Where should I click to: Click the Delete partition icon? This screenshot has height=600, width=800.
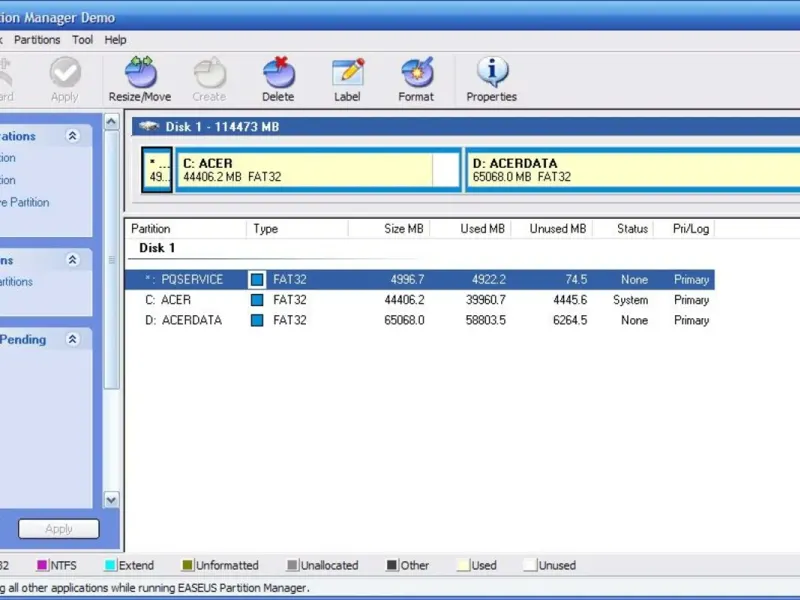(278, 79)
